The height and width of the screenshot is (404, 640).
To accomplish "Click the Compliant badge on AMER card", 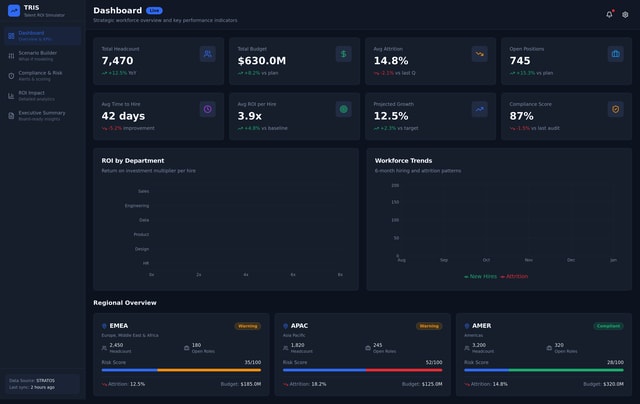I will click(608, 326).
